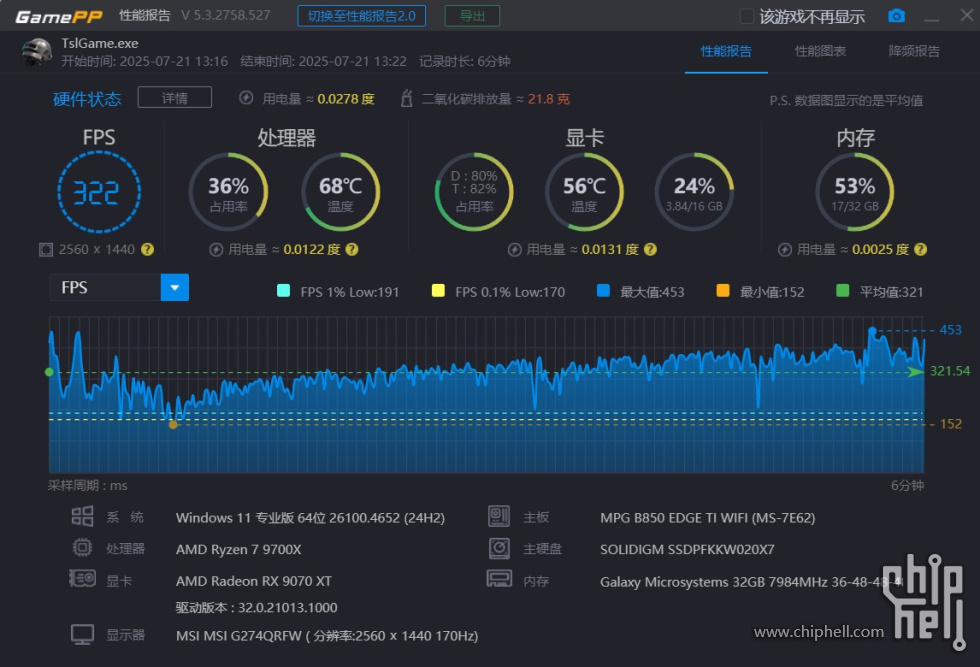
Task: Click the 322 FPS circular gauge
Action: (99, 192)
